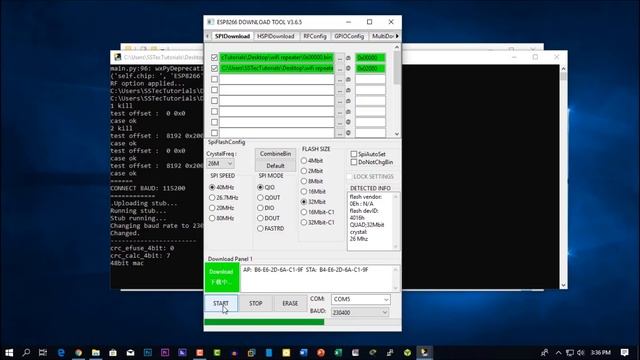Open Task View from the taskbar
The image size is (640, 360).
click(x=43, y=352)
